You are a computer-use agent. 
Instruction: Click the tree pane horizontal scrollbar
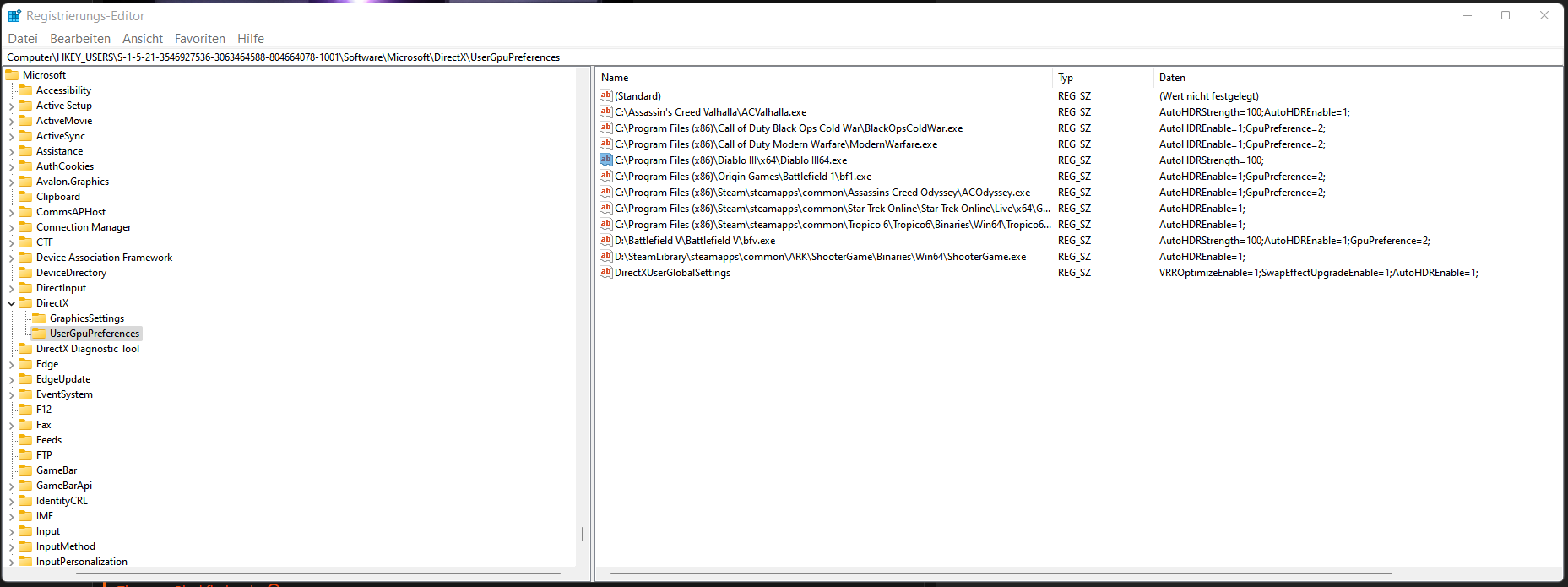pyautogui.click(x=318, y=573)
